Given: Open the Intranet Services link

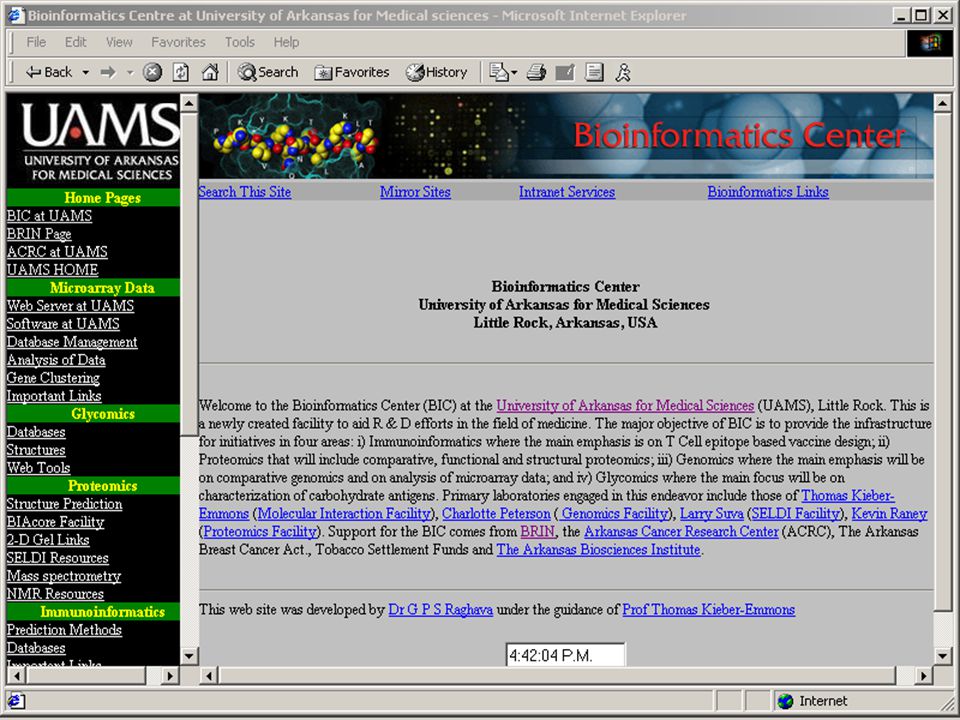Looking at the screenshot, I should [x=567, y=192].
